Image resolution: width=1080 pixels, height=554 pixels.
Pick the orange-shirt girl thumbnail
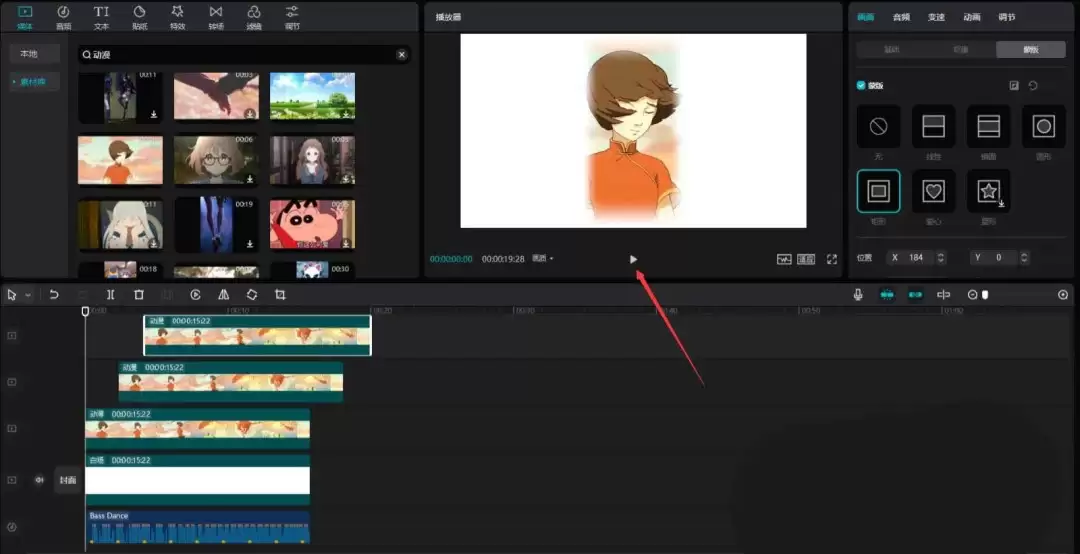pos(121,161)
